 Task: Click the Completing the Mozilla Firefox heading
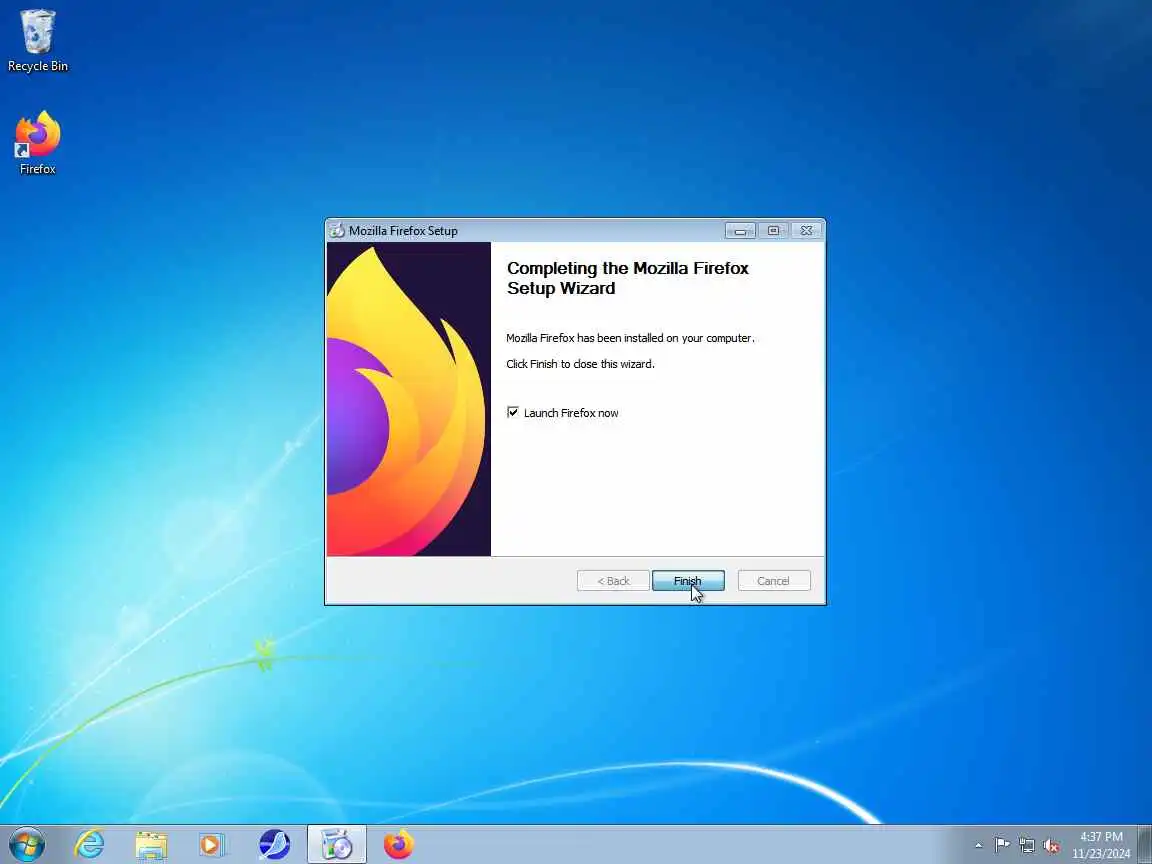627,278
